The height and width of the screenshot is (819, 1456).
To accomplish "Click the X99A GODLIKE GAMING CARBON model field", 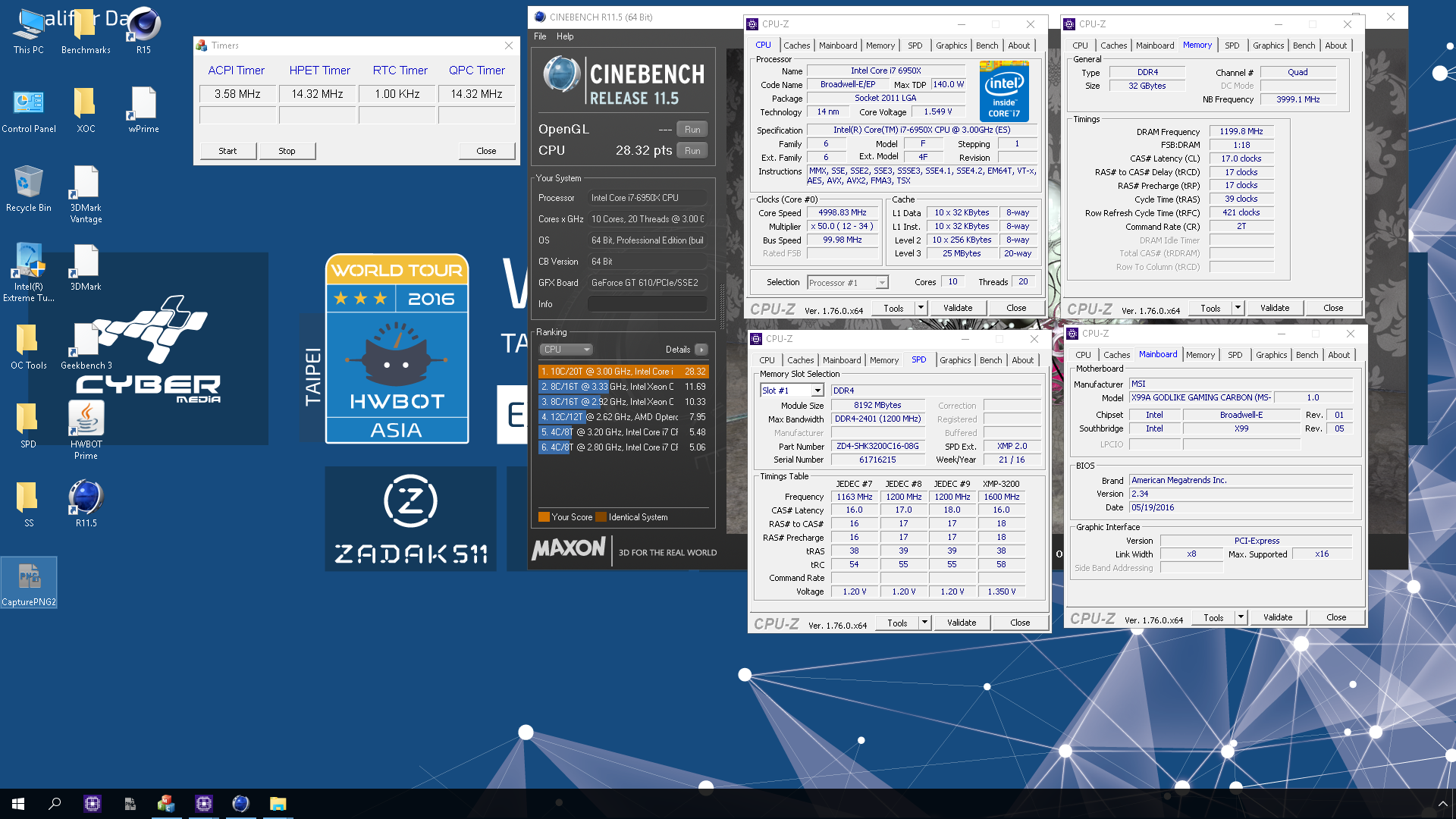I will click(x=1200, y=397).
